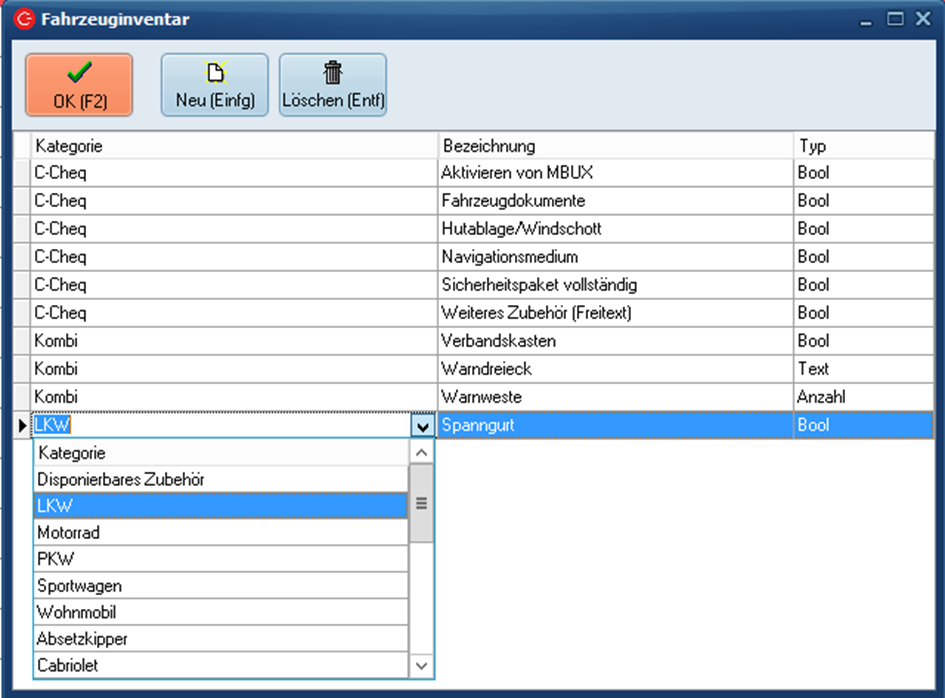Maximize the Fahrzeuginventar window
The image size is (945, 698).
pos(895,19)
